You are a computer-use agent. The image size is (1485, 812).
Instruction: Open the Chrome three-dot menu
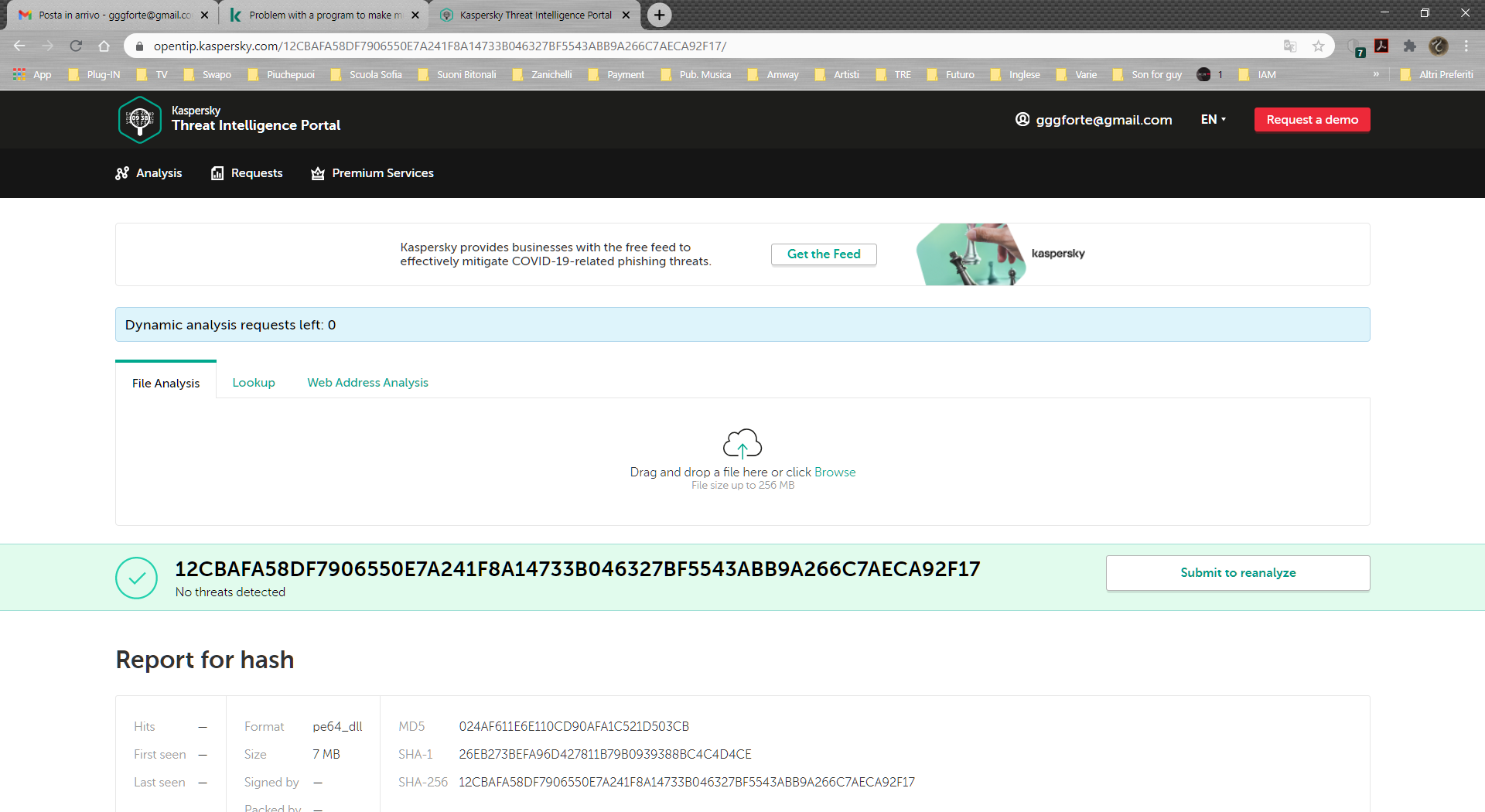pos(1466,46)
